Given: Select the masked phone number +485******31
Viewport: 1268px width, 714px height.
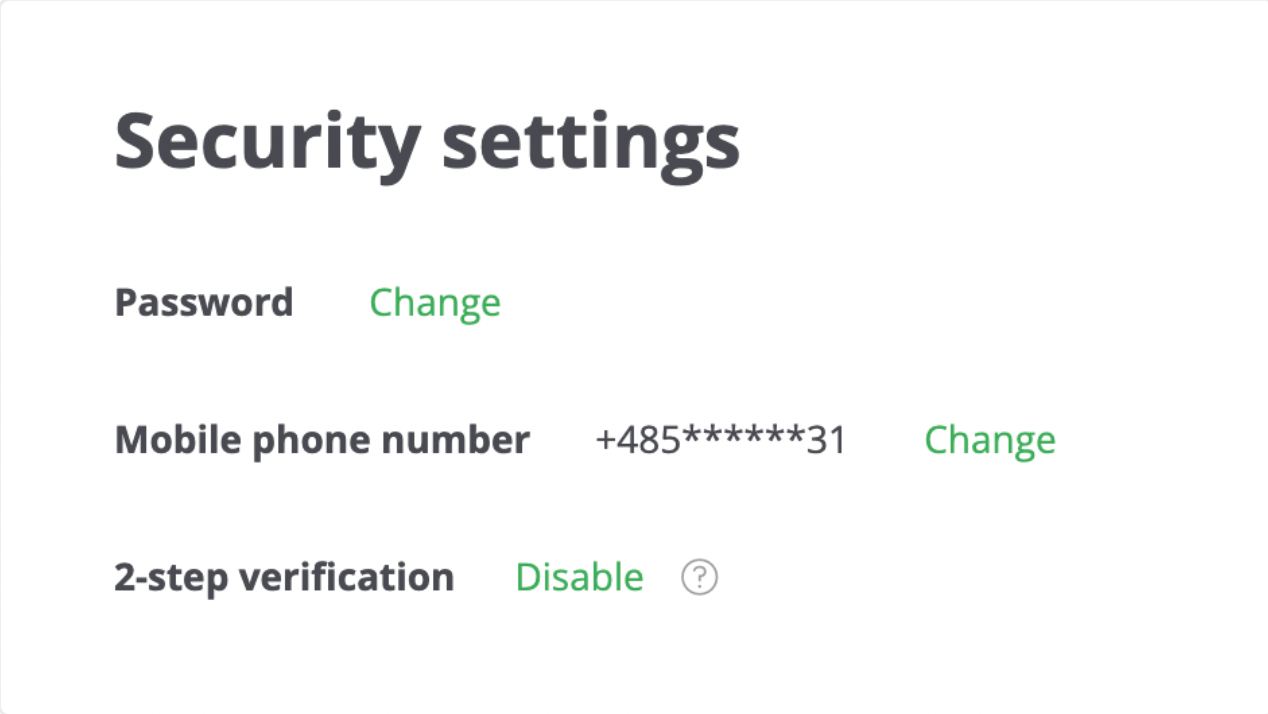Looking at the screenshot, I should coord(719,440).
